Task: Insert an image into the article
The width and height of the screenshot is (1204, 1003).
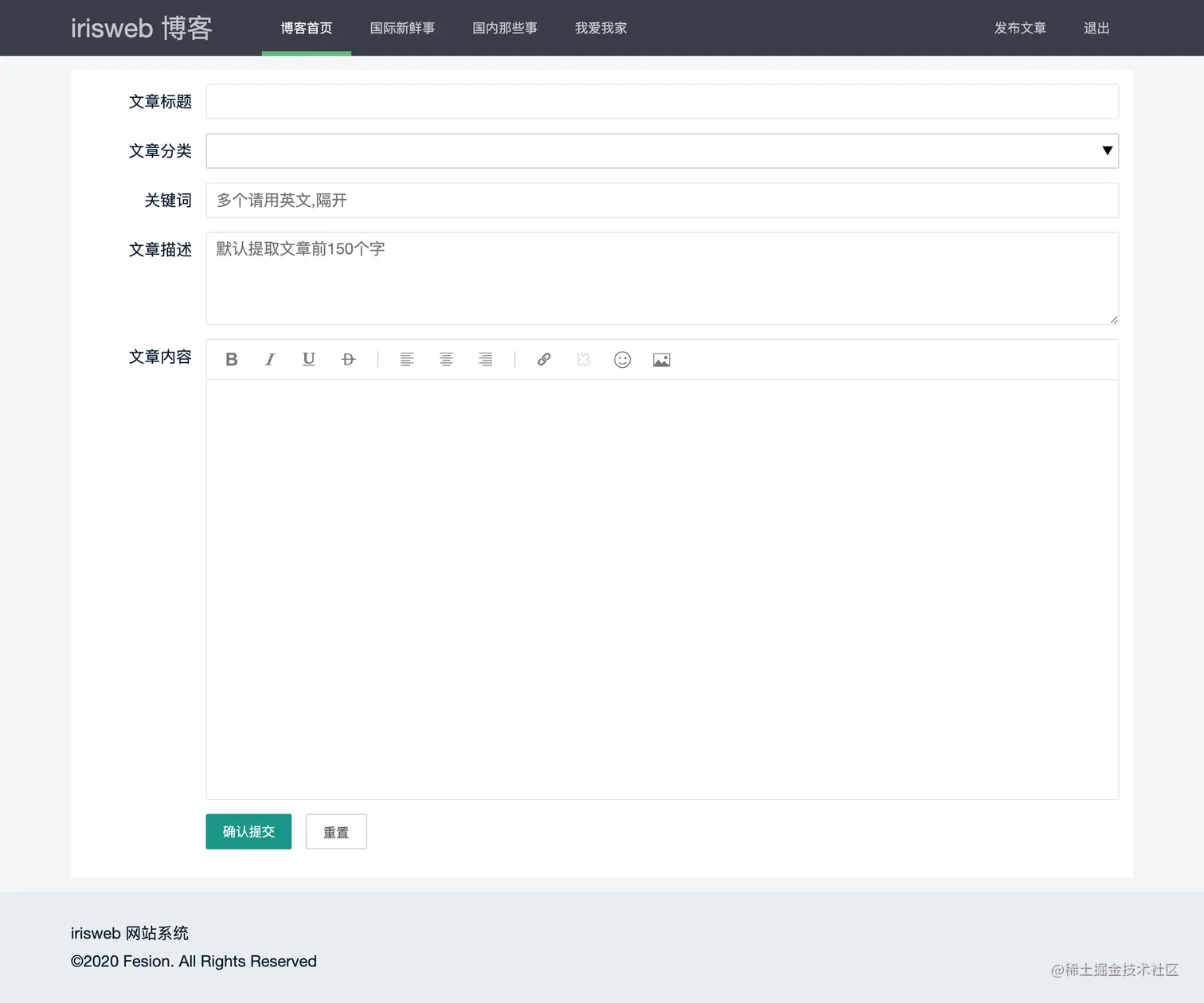Action: [x=661, y=359]
